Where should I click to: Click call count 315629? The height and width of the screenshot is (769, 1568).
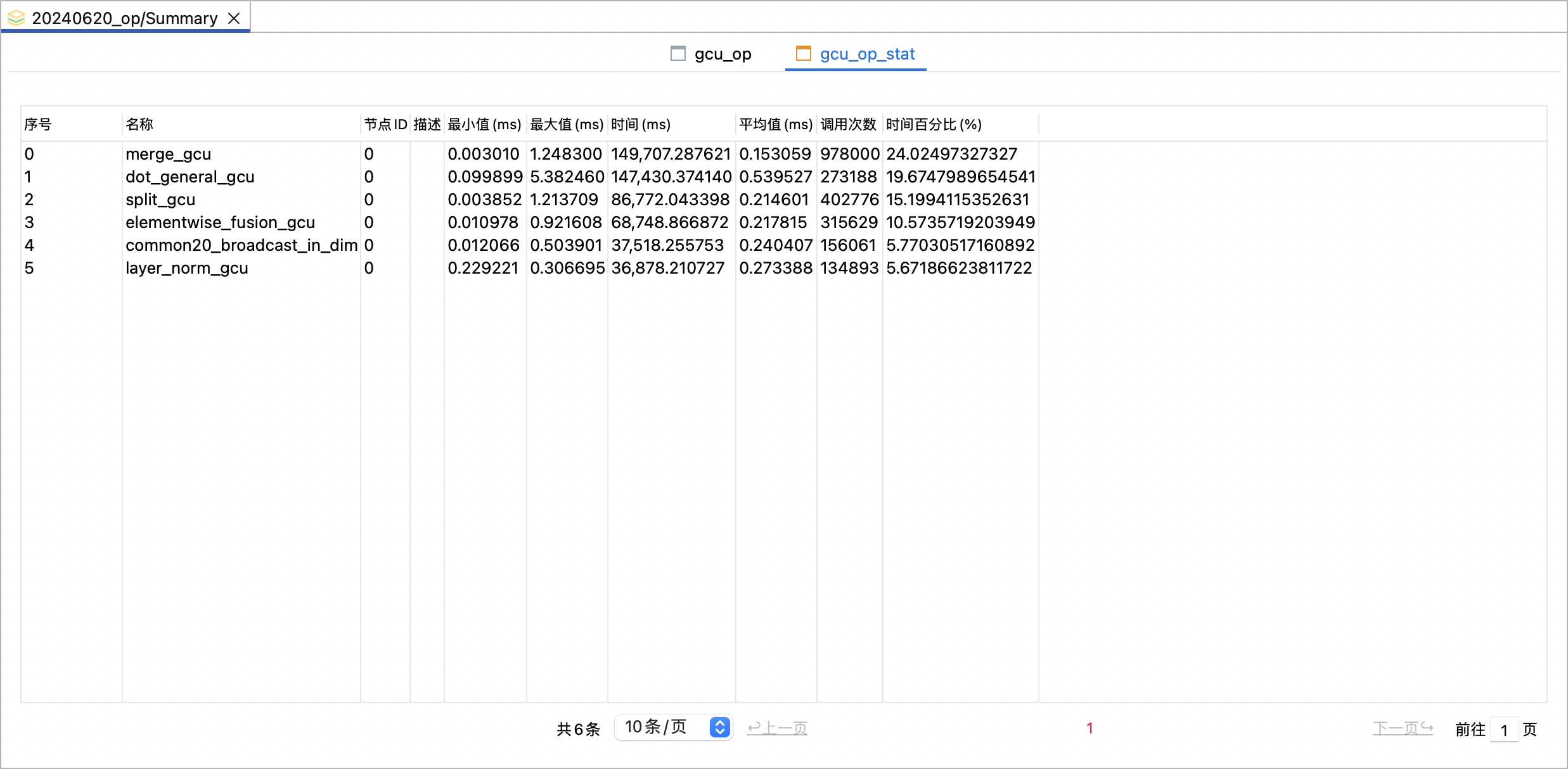click(x=849, y=222)
